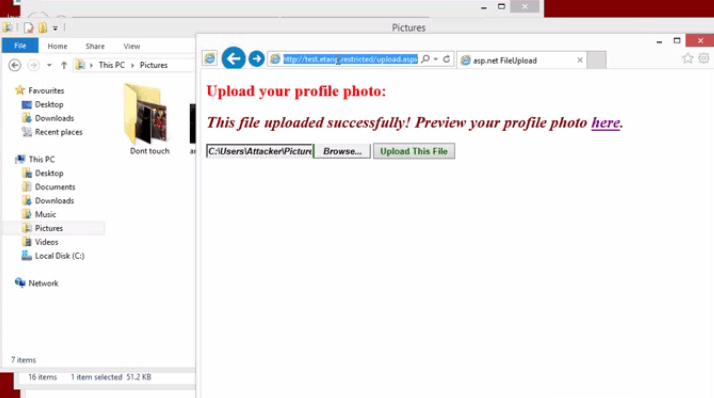Go up one folder in File Explorer
714x398 pixels.
pos(64,65)
